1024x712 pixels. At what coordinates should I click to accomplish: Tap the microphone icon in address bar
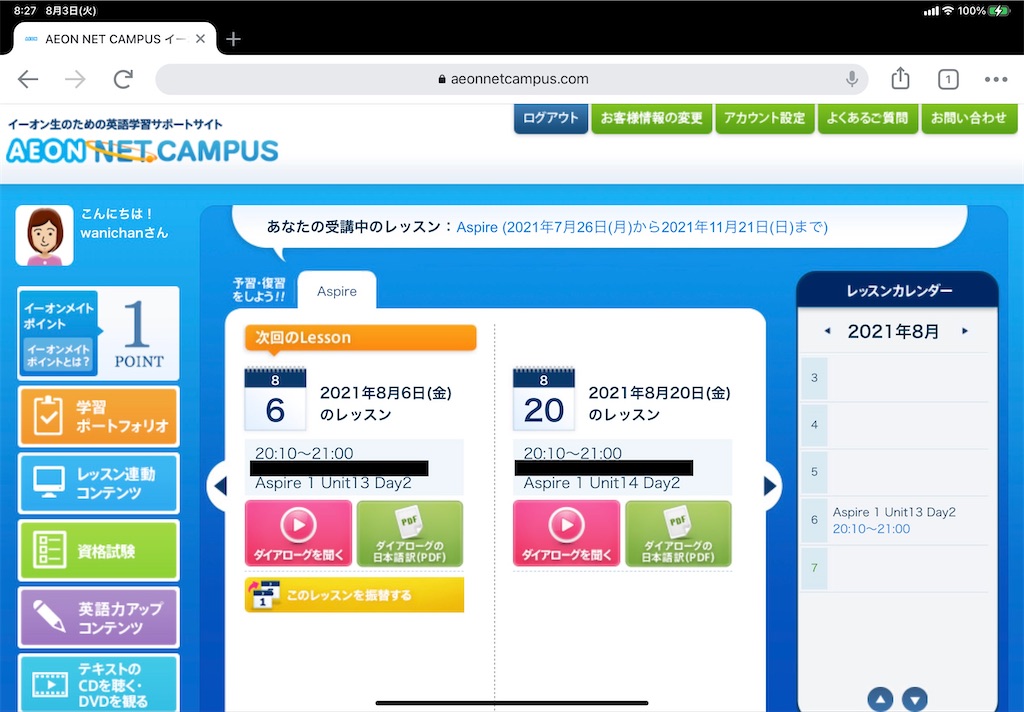pyautogui.click(x=852, y=79)
